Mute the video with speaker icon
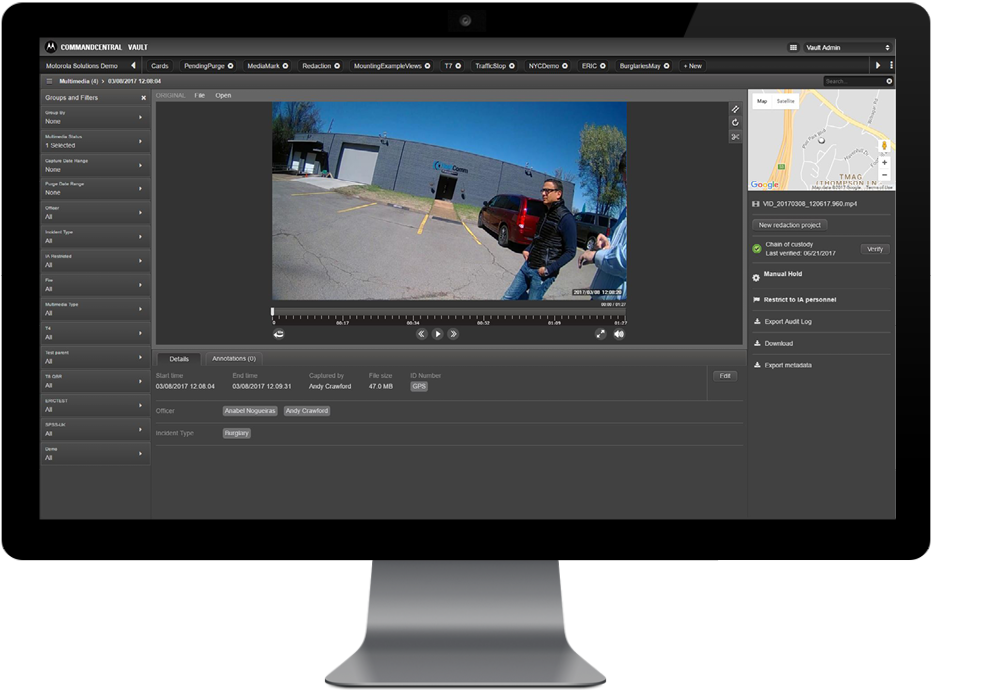Image resolution: width=1000 pixels, height=690 pixels. [x=619, y=334]
